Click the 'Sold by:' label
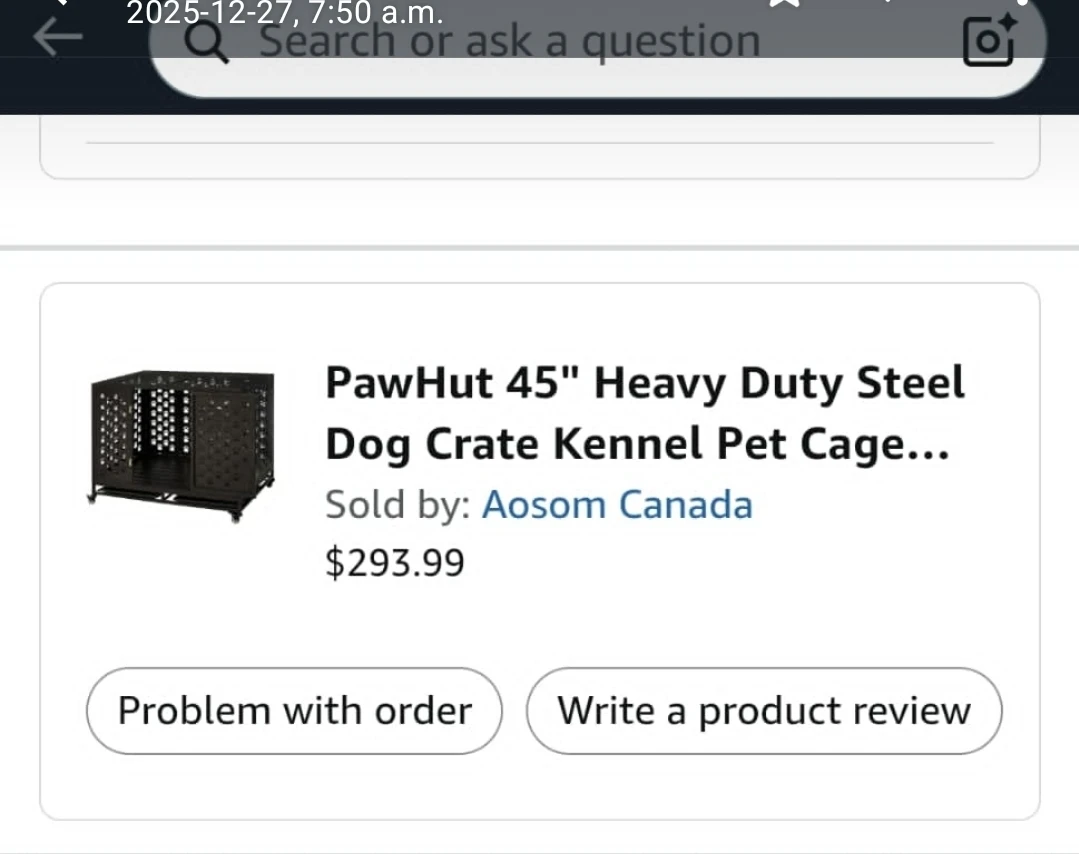Image resolution: width=1079 pixels, height=854 pixels. coord(397,505)
